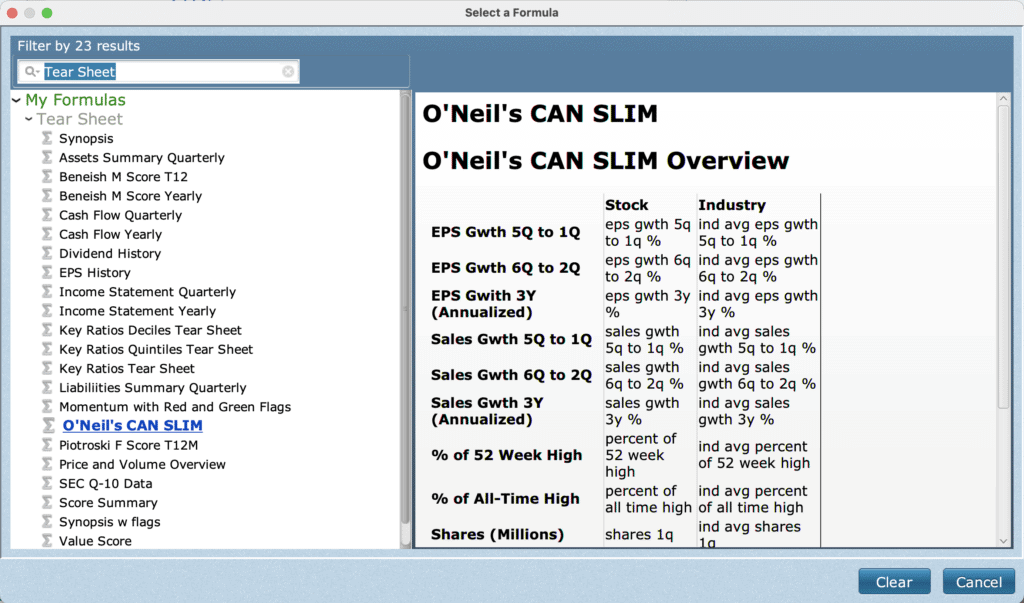Select EPS History formula

coord(95,272)
